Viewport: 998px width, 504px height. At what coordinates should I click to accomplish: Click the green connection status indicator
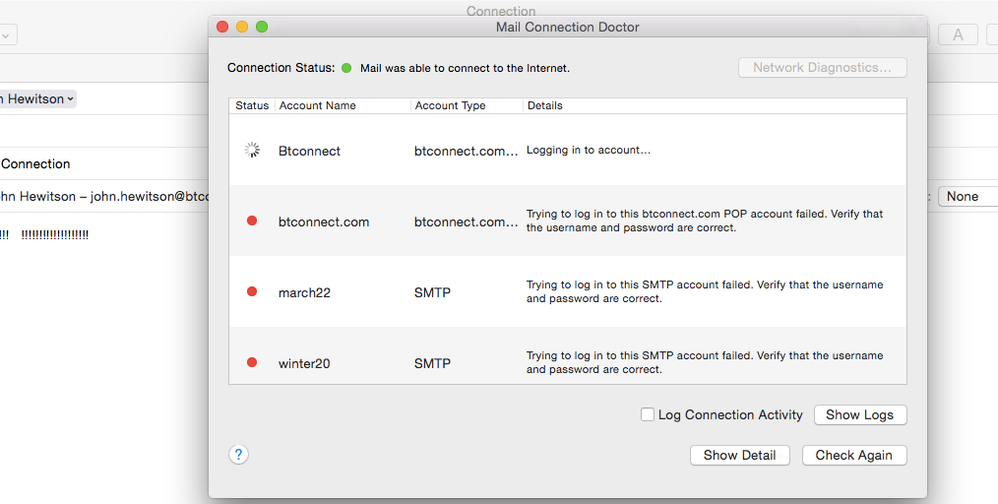[347, 68]
